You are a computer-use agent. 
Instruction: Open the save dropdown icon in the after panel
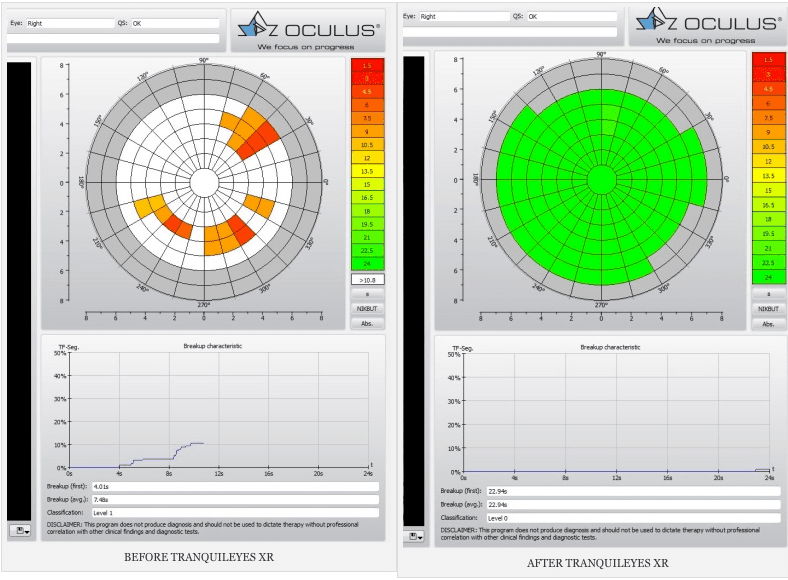pos(415,537)
